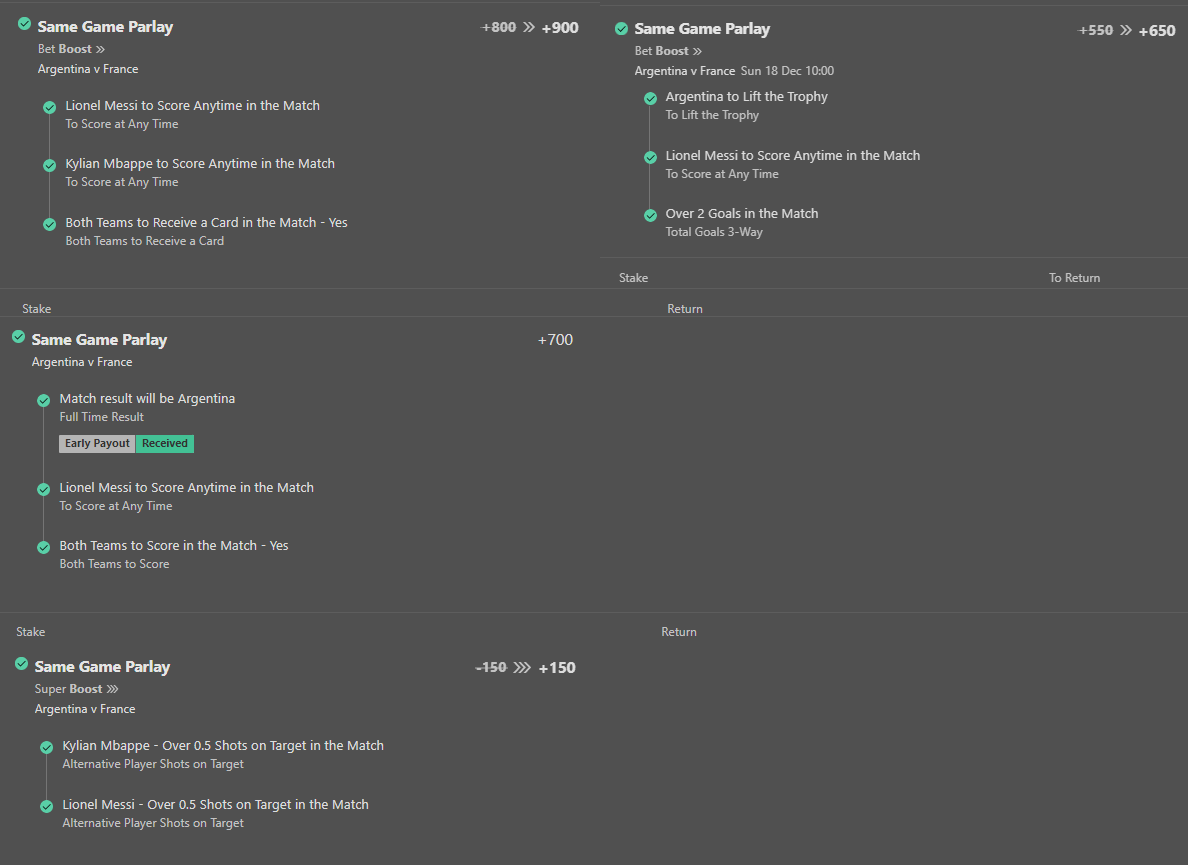Click the Sun 18 Dec 10:00 match time

[x=787, y=70]
